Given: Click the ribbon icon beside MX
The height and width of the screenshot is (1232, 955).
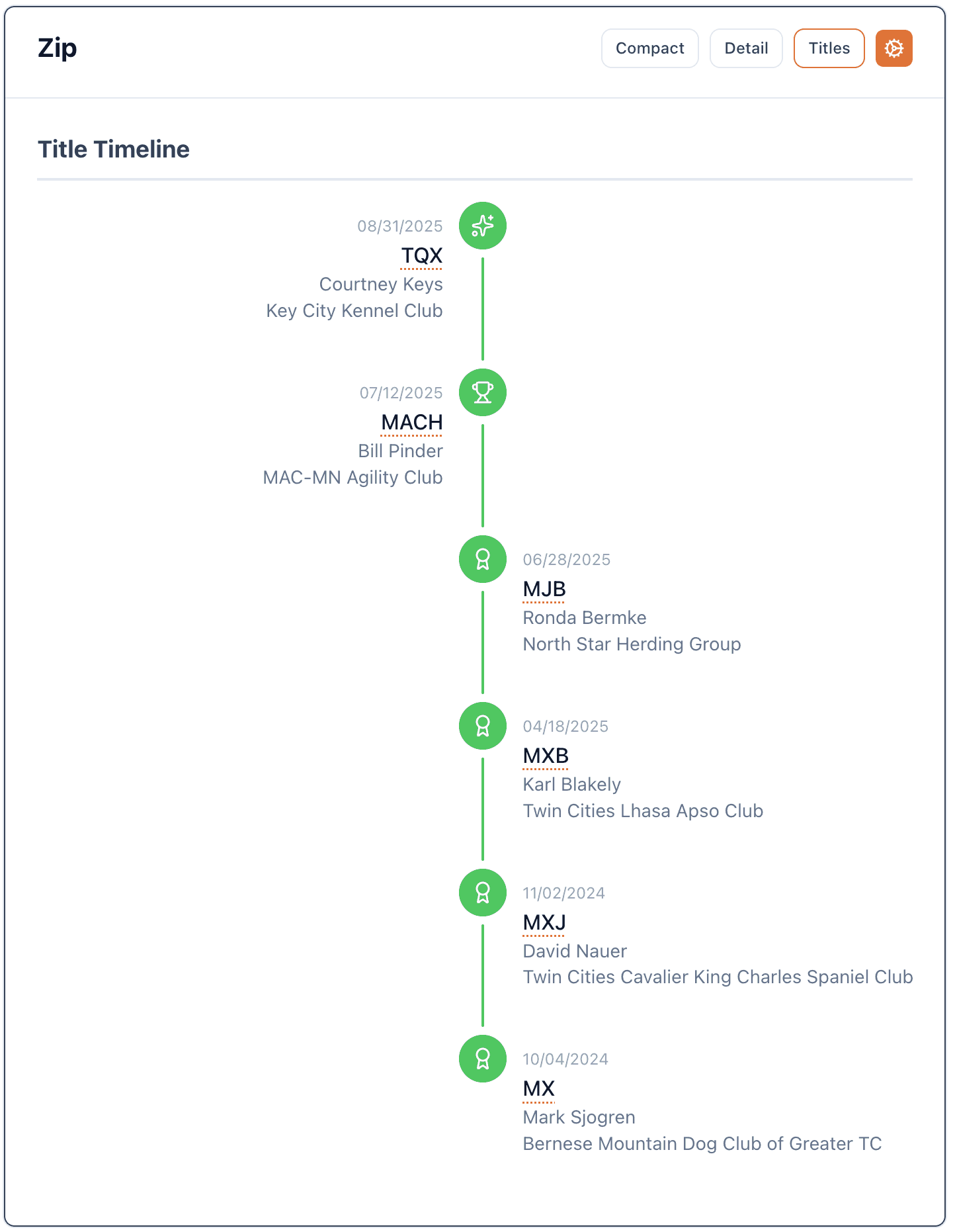Looking at the screenshot, I should tap(483, 1059).
